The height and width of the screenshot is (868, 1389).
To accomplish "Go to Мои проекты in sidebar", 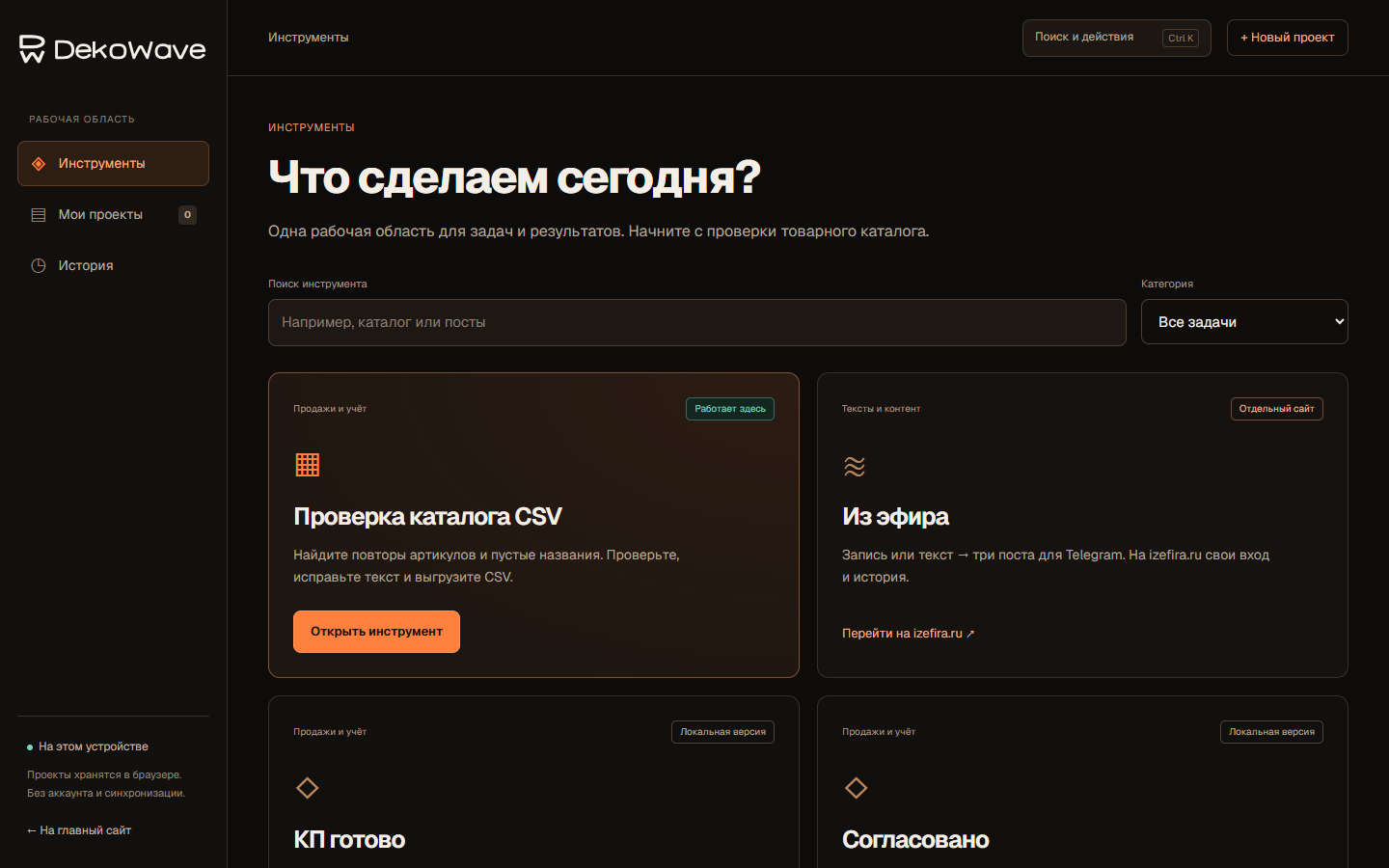I will coord(113,215).
